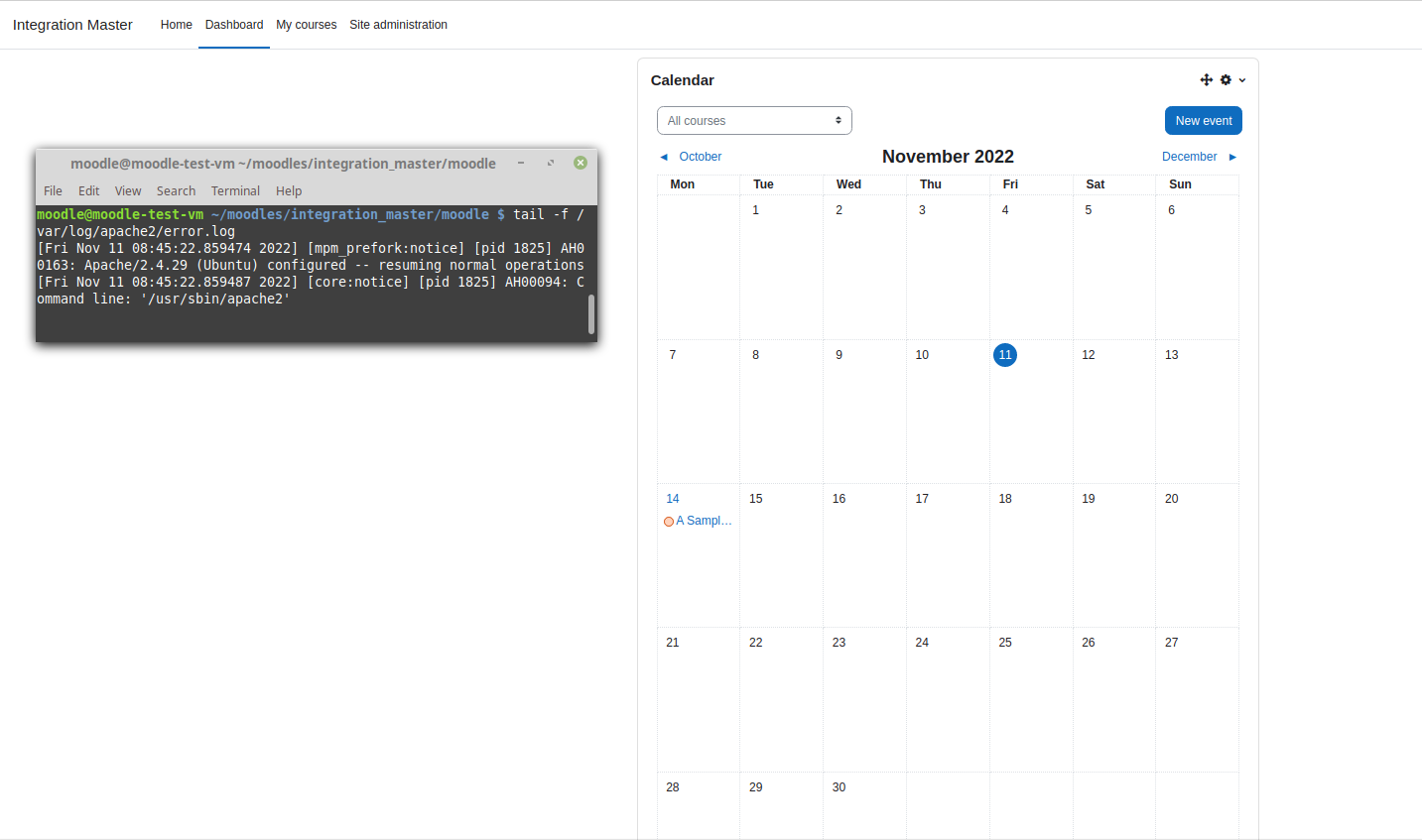This screenshot has height=840, width=1422.
Task: Click day 30 in the calendar
Action: [840, 787]
